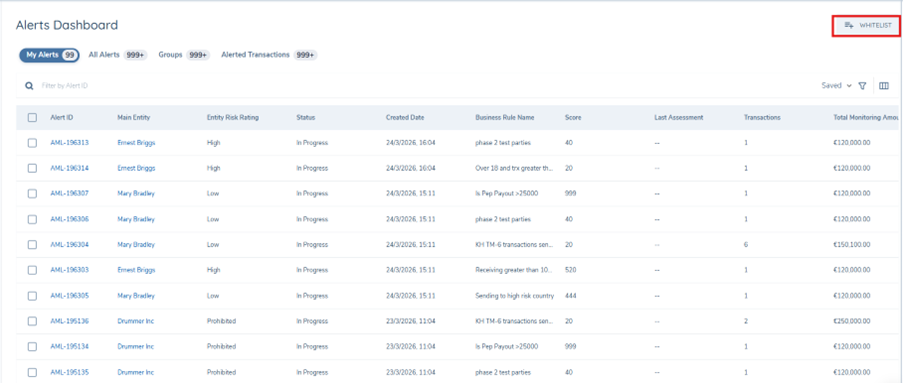The width and height of the screenshot is (903, 383).
Task: Open alert AML-195135
Action: click(70, 373)
